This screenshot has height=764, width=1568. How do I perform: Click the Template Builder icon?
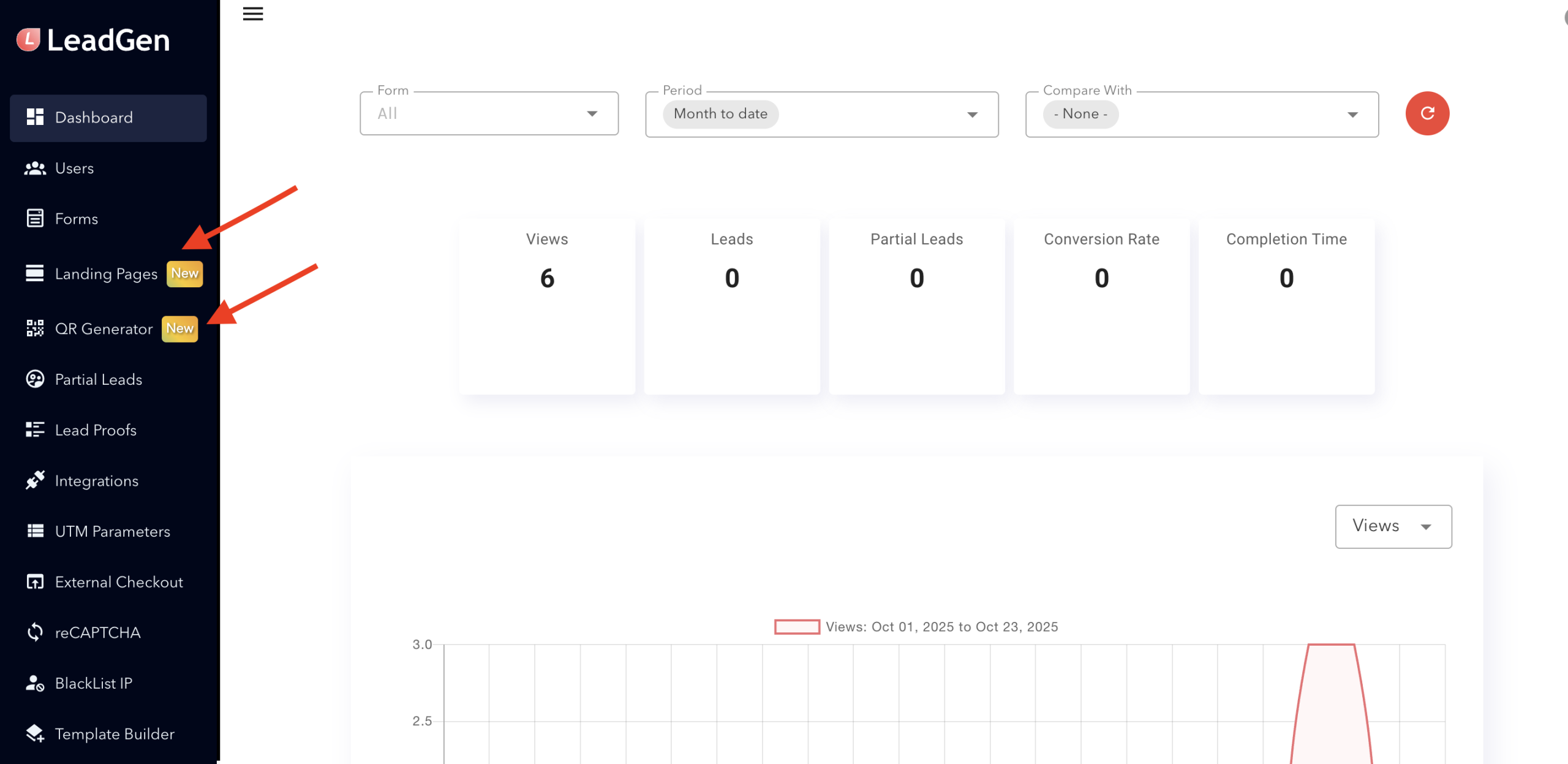35,733
